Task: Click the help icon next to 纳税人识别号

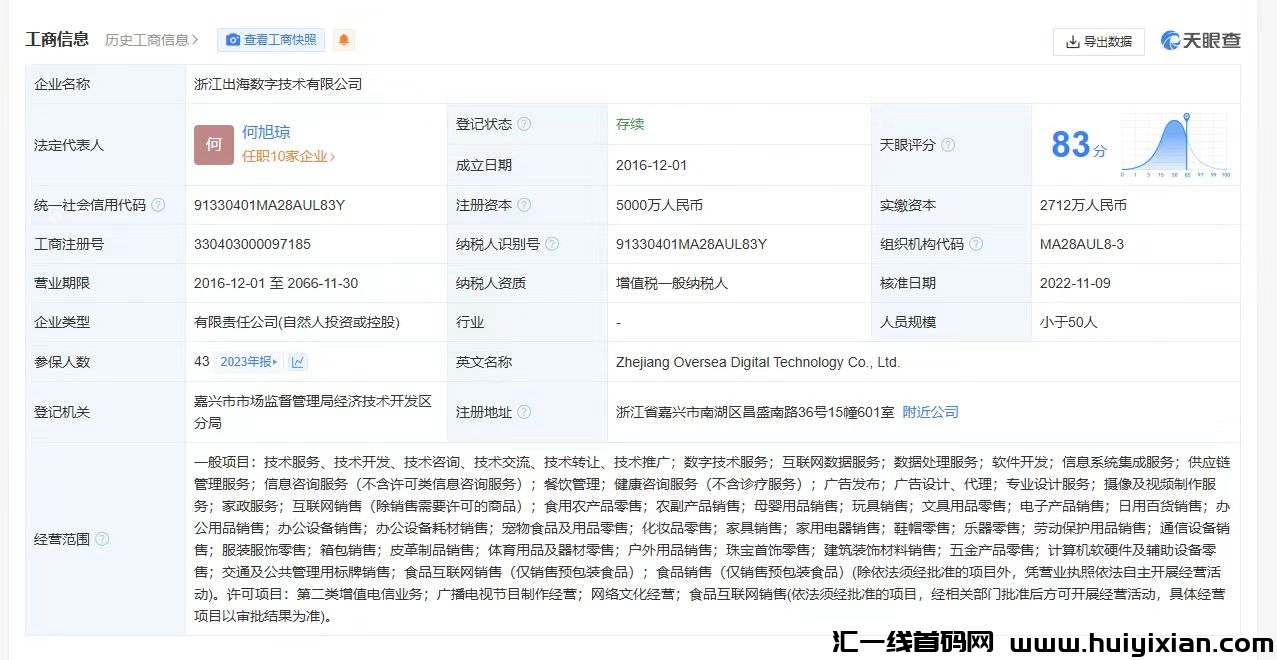Action: 552,244
